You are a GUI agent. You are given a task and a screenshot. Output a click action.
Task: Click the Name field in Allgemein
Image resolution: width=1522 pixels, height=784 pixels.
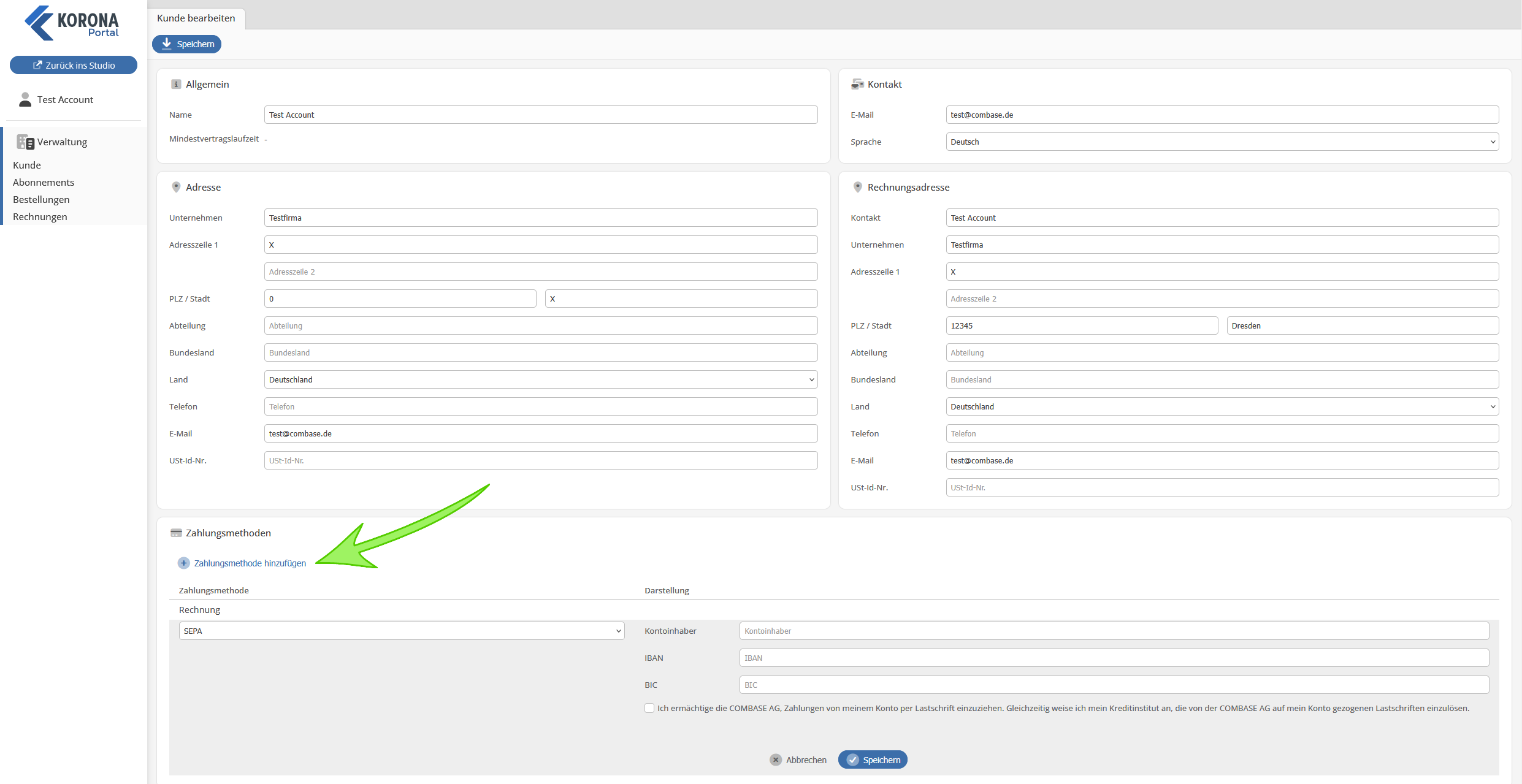pos(541,115)
